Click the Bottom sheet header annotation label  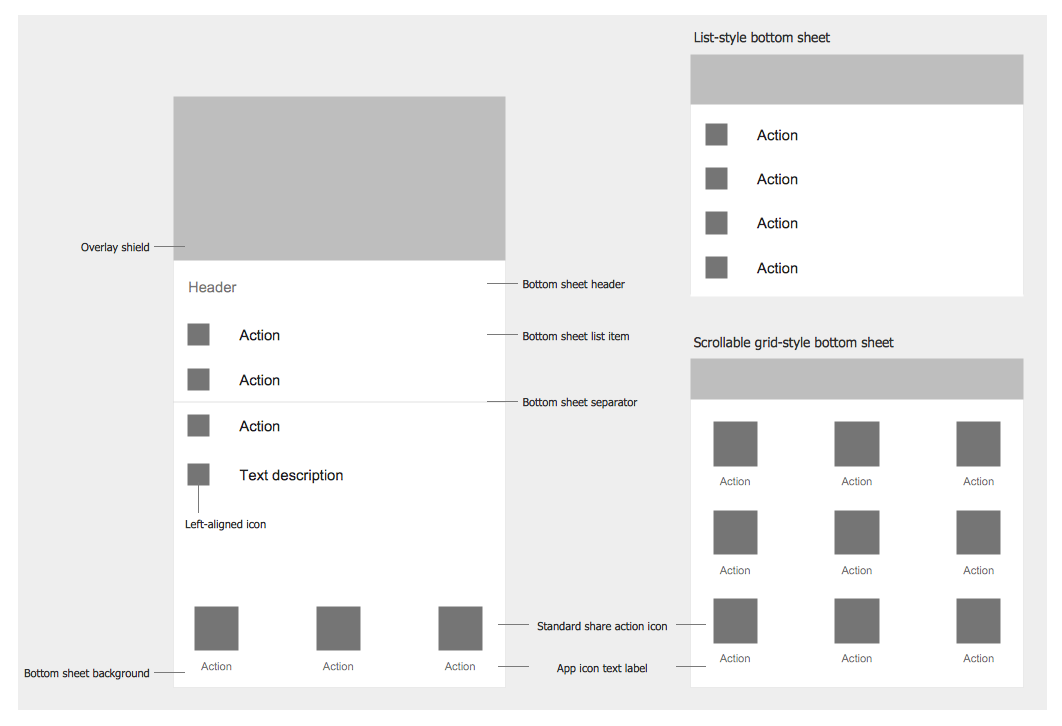[574, 284]
